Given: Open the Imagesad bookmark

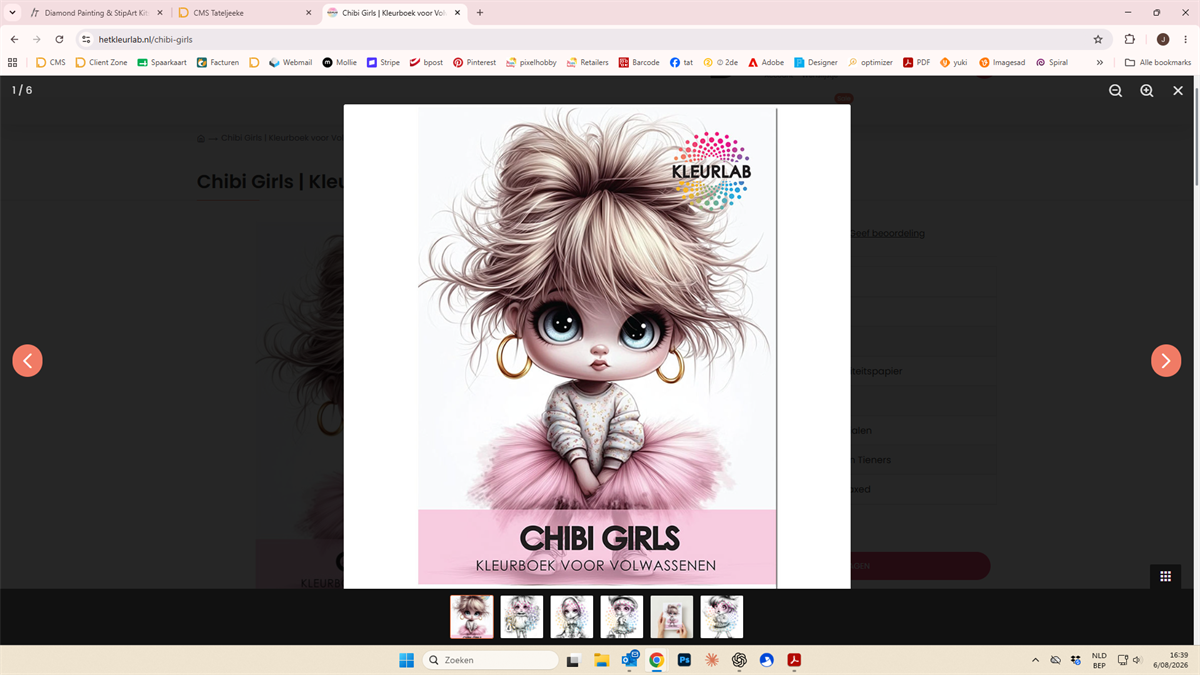Looking at the screenshot, I should [1001, 62].
